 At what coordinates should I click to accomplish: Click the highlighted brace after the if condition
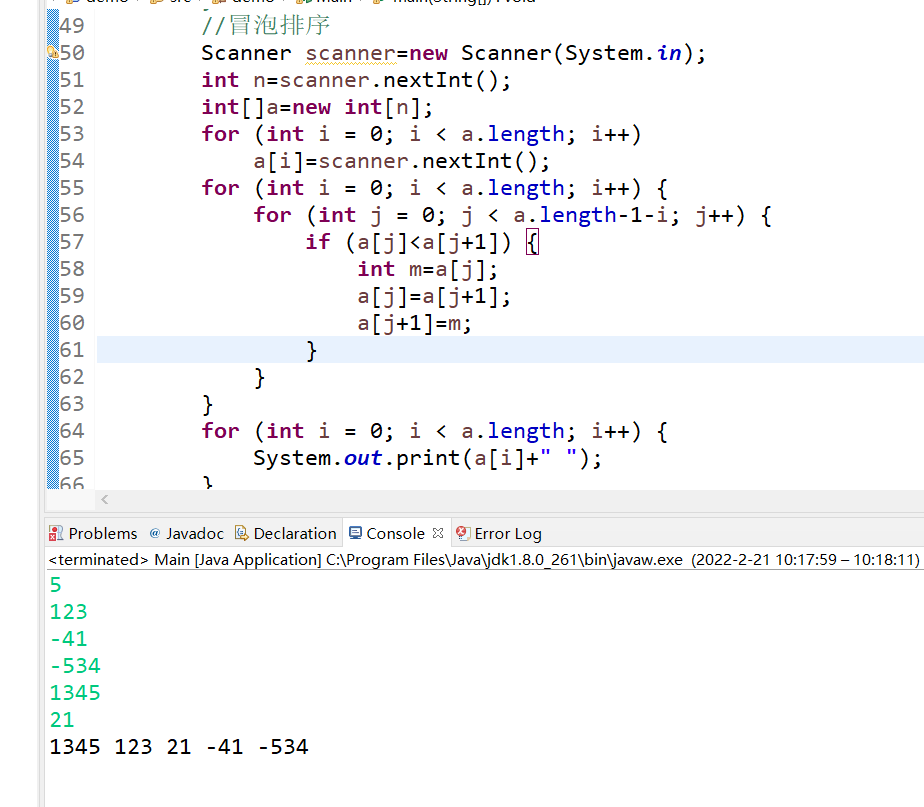tap(532, 242)
